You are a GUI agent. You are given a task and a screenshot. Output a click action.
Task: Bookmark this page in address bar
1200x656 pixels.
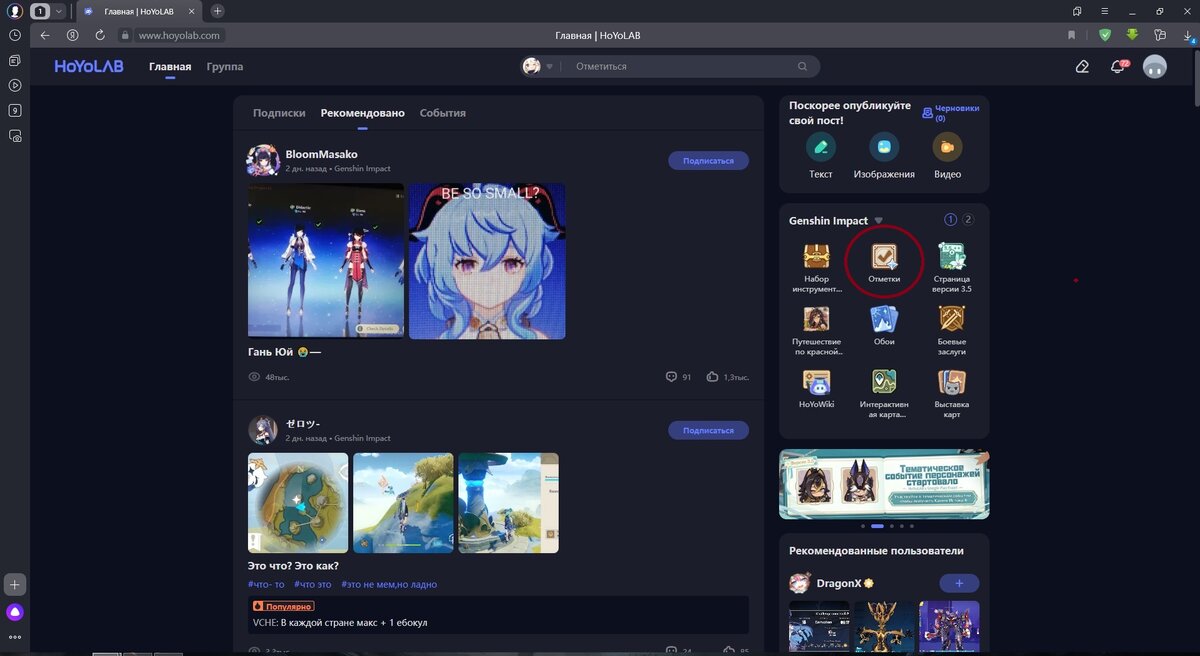(x=1072, y=35)
